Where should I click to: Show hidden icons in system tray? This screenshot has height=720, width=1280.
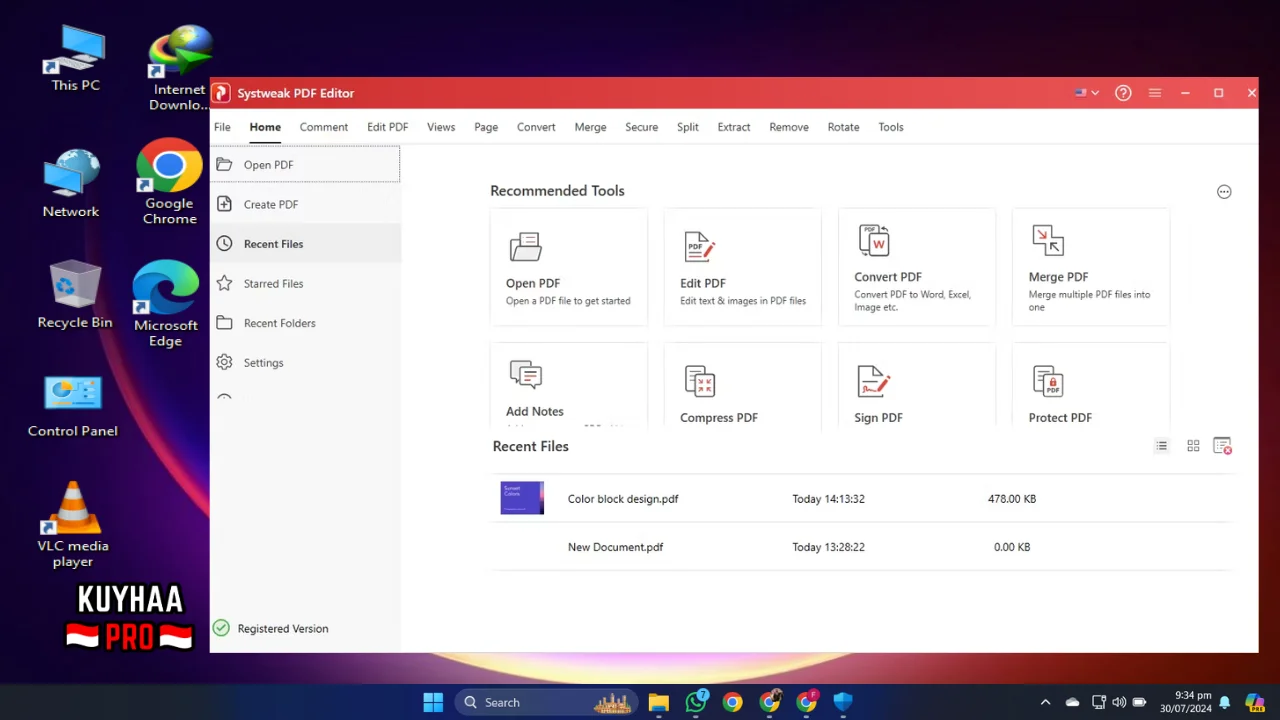(x=1045, y=702)
